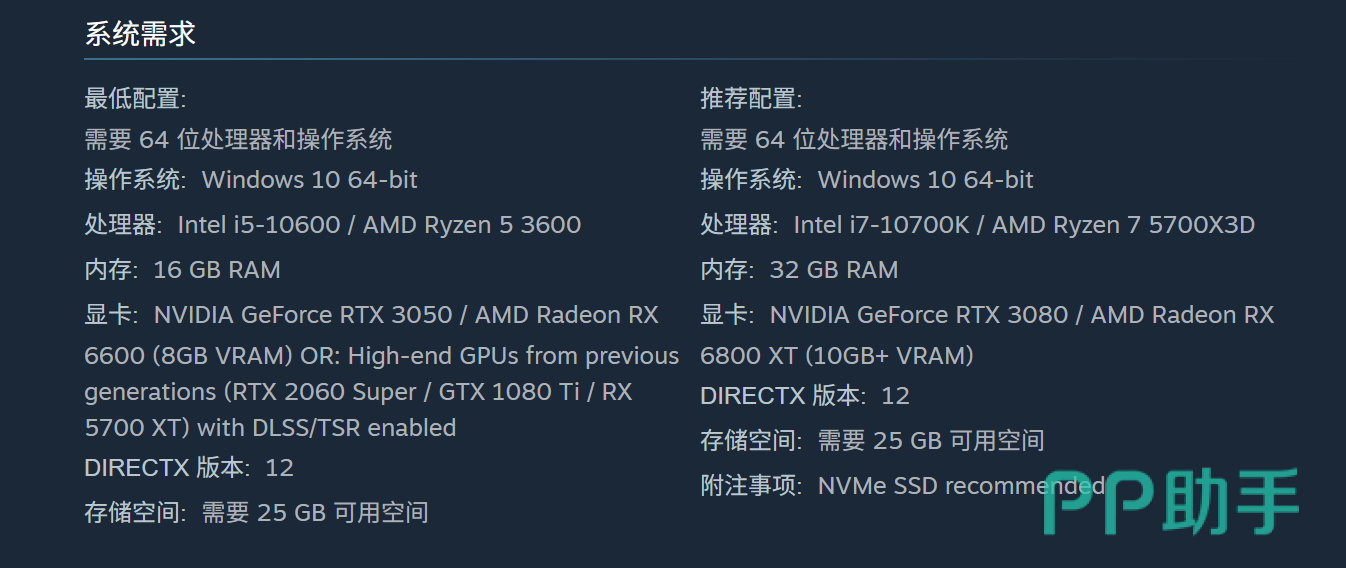Select the 16 GB RAM memory line
The height and width of the screenshot is (568, 1346).
pyautogui.click(x=182, y=270)
